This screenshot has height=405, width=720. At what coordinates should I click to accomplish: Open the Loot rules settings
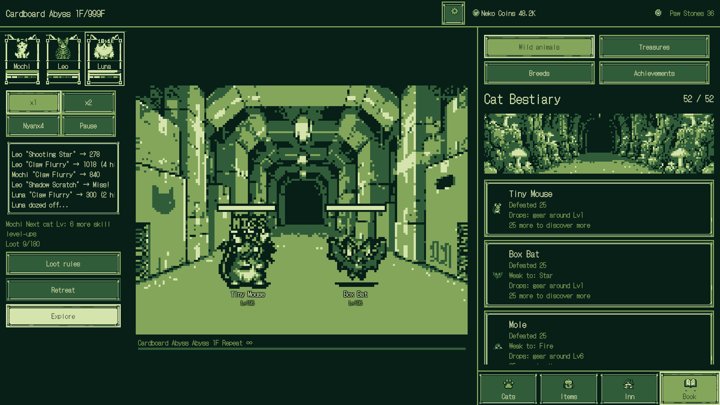tap(63, 264)
